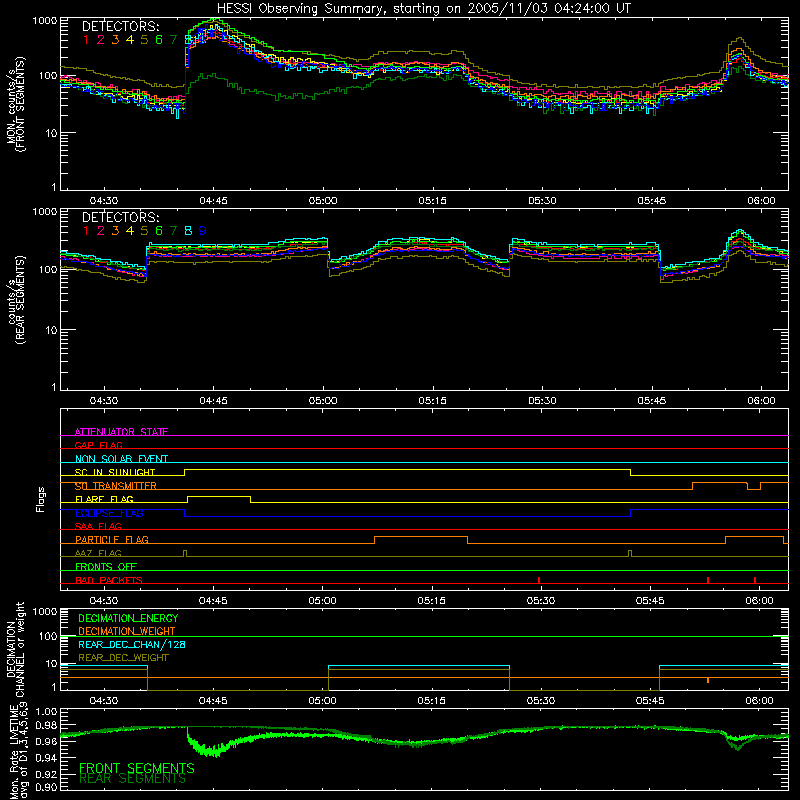Image resolution: width=800 pixels, height=800 pixels.
Task: Click the NON_SOLAR_EVENT flag label
Action: [121, 459]
